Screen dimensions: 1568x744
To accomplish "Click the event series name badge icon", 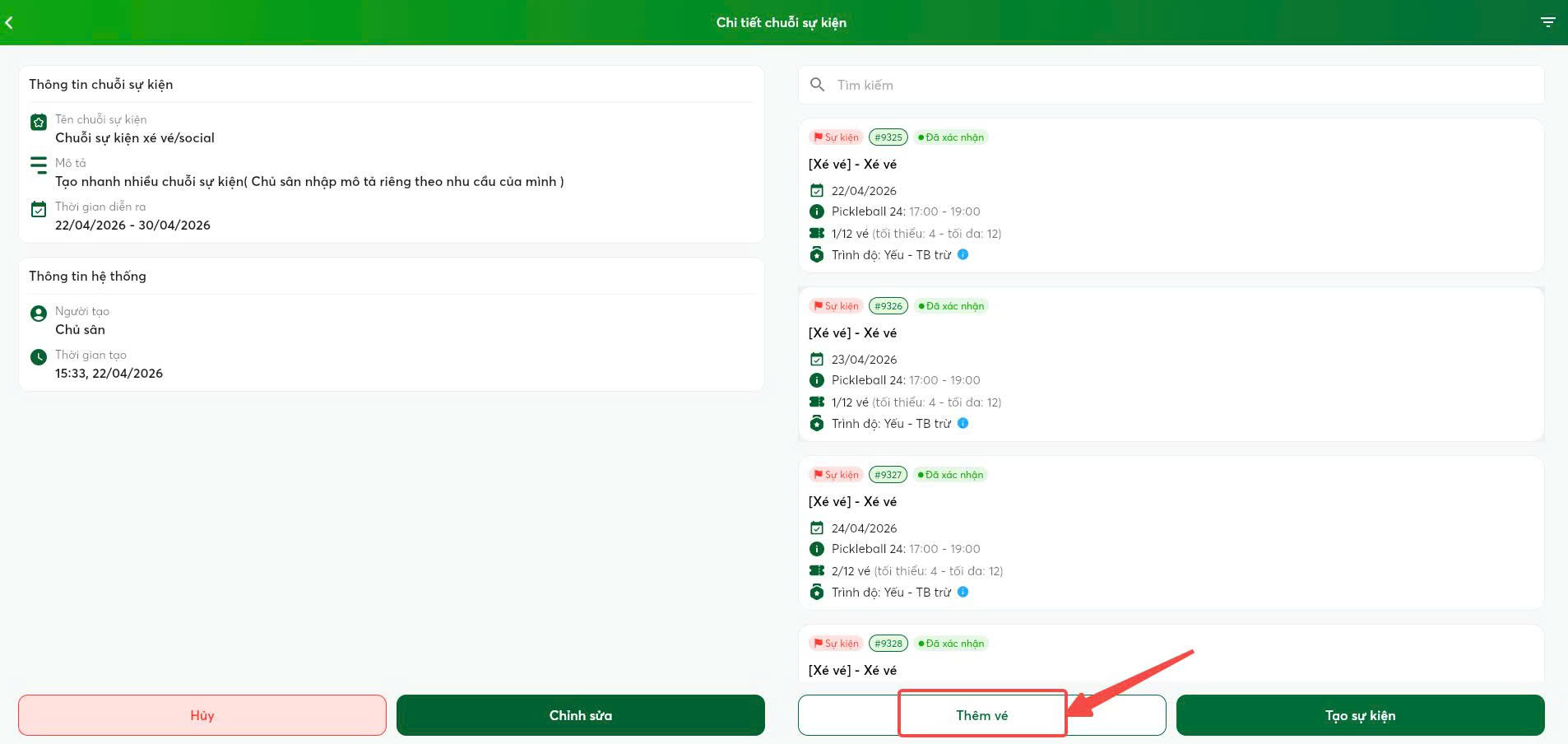I will (x=39, y=123).
